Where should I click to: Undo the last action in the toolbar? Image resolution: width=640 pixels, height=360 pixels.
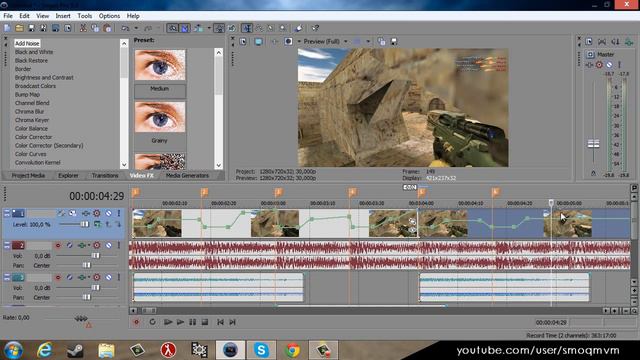pyautogui.click(x=125, y=28)
